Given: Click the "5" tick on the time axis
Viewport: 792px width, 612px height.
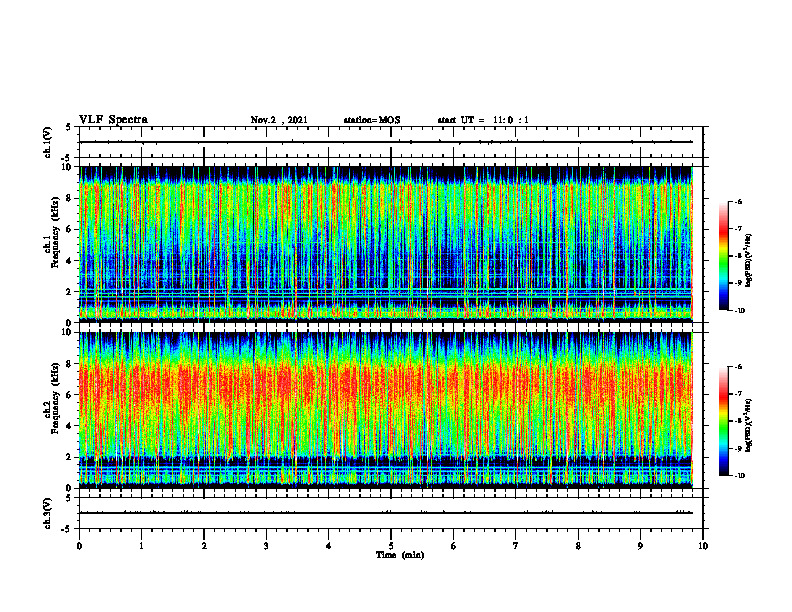Looking at the screenshot, I should tap(391, 546).
